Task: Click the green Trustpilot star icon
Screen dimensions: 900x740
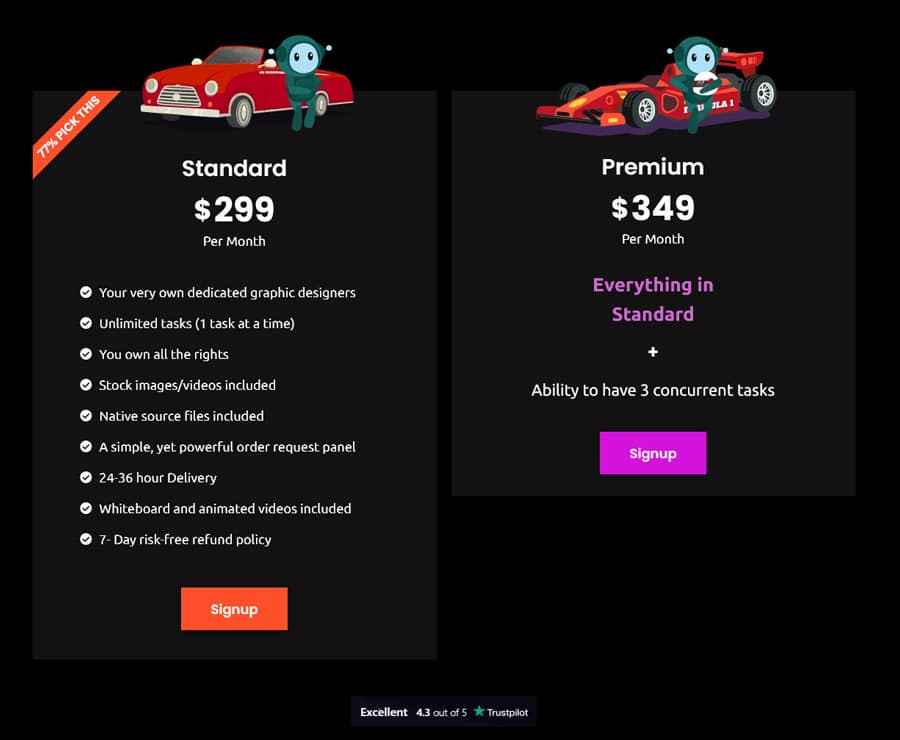Action: click(x=479, y=711)
